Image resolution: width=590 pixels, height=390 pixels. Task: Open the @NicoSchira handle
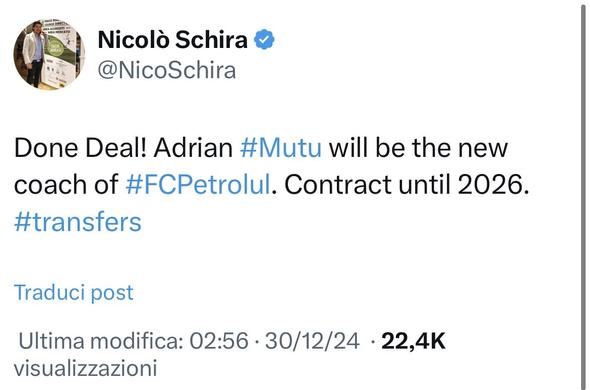tap(167, 70)
